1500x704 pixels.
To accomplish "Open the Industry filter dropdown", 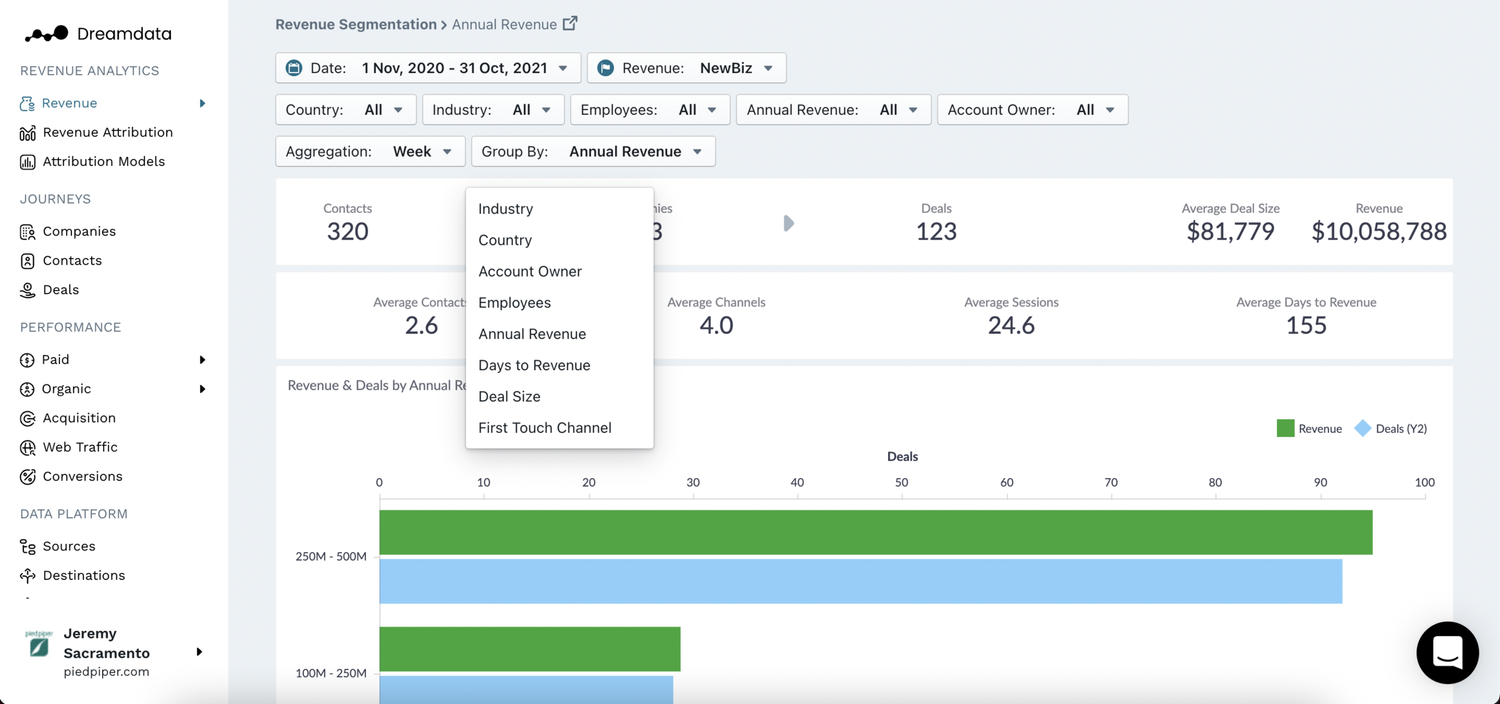I will (493, 110).
